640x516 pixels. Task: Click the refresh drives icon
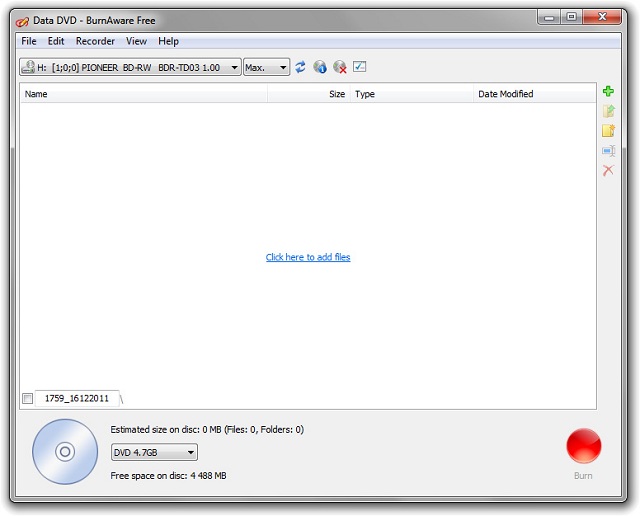coord(300,67)
